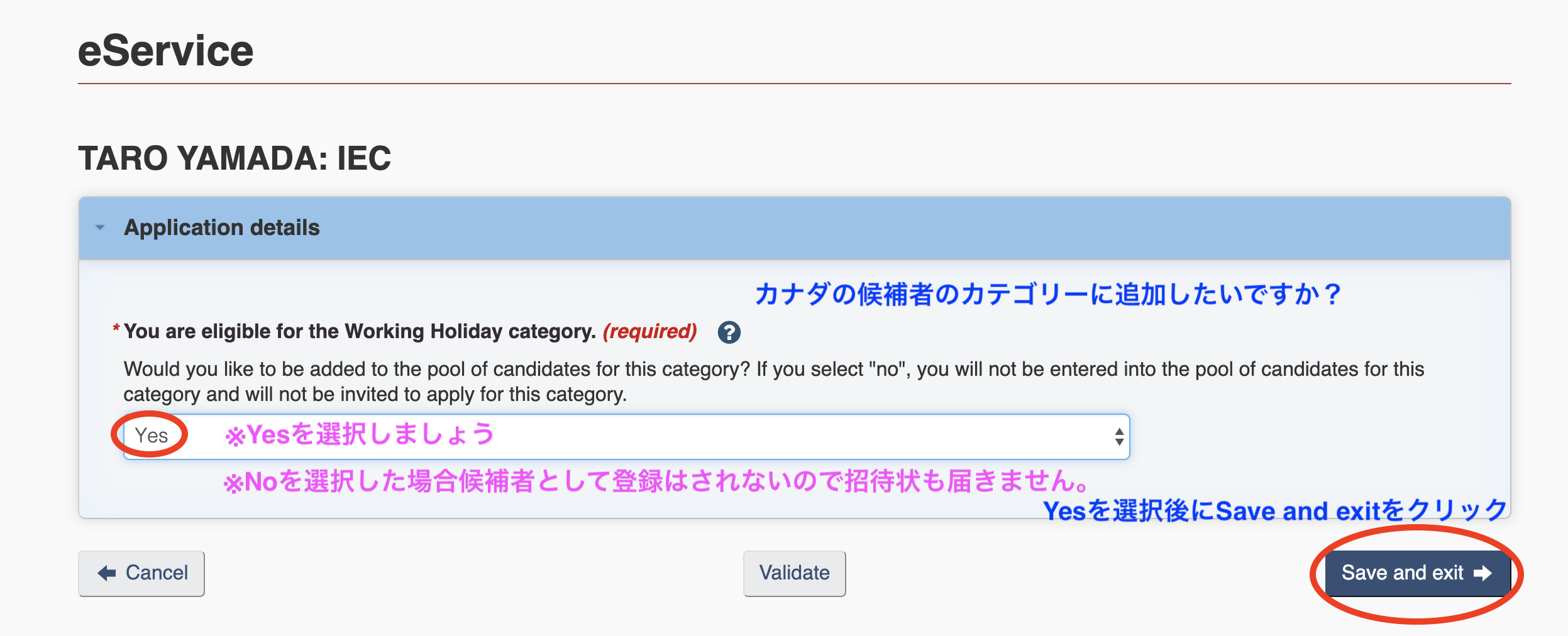Click the right arrow icon in Save and exit
Screen dimensions: 1568x636
click(1482, 573)
